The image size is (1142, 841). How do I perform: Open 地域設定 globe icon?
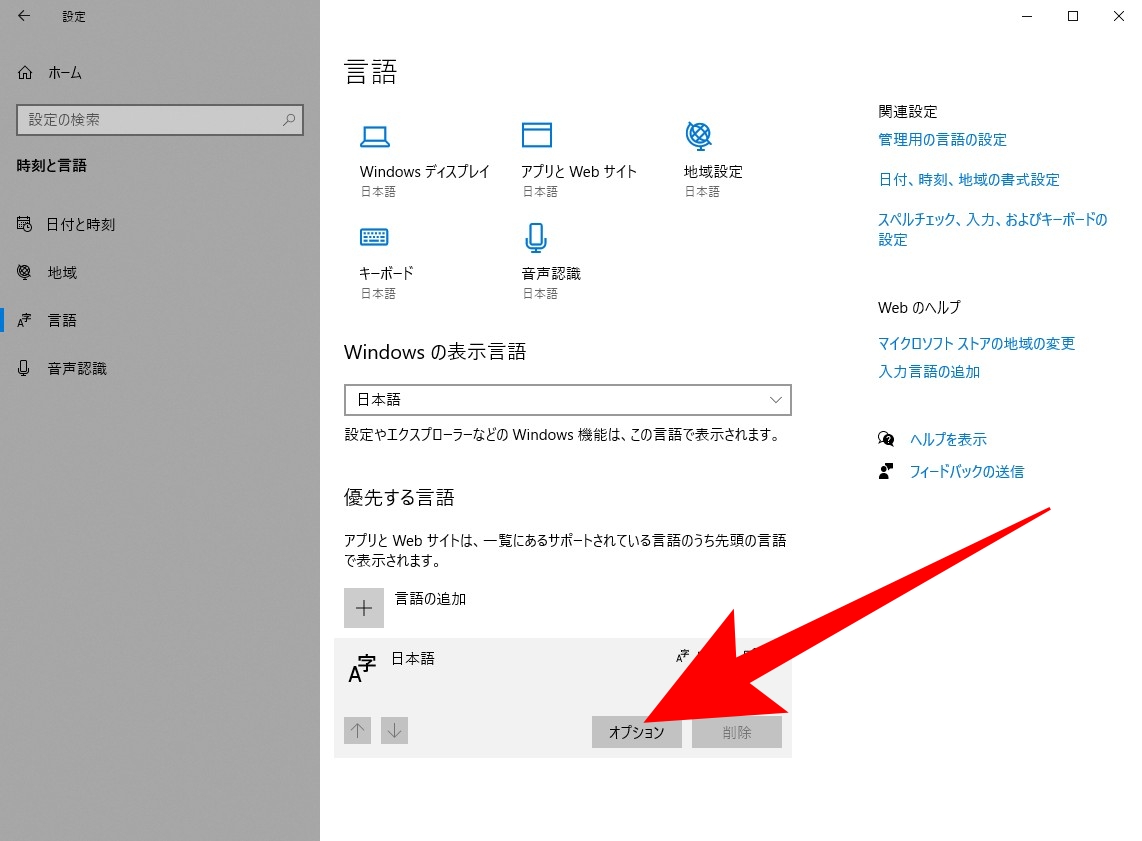[x=698, y=135]
